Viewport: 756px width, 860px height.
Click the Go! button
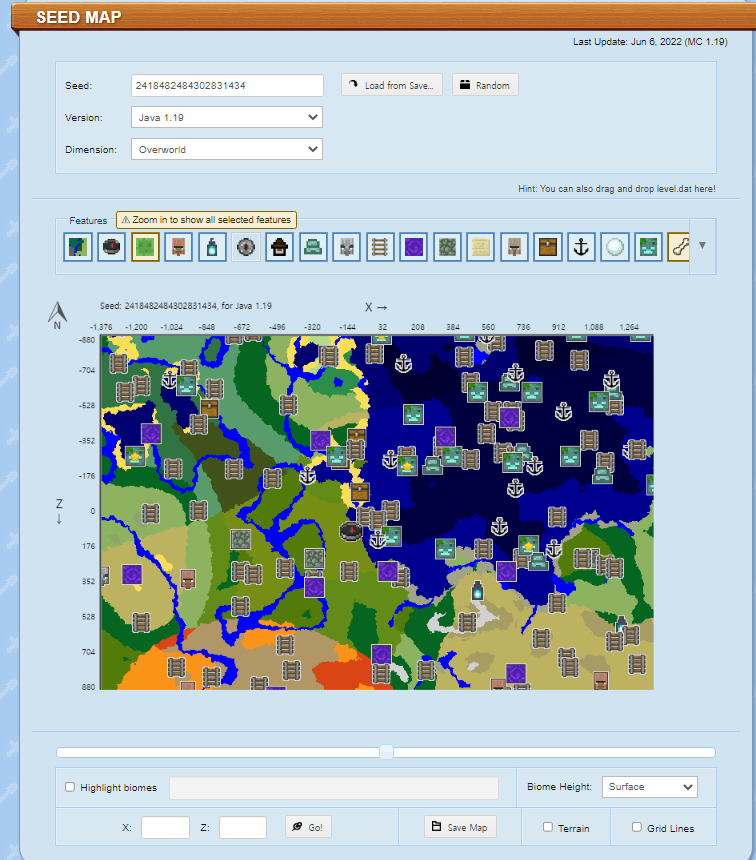308,827
